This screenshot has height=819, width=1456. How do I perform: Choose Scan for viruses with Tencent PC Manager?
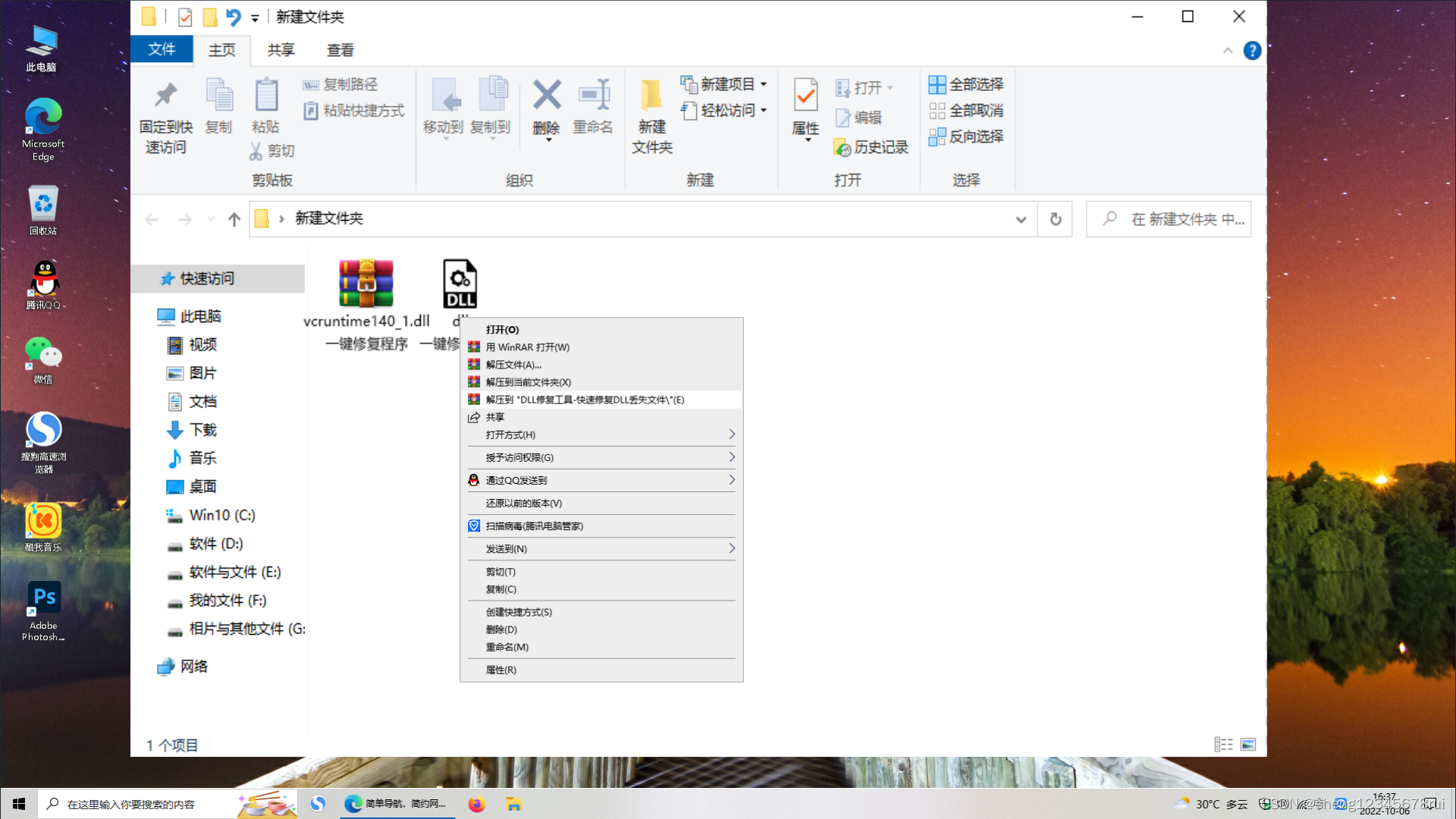coord(601,526)
